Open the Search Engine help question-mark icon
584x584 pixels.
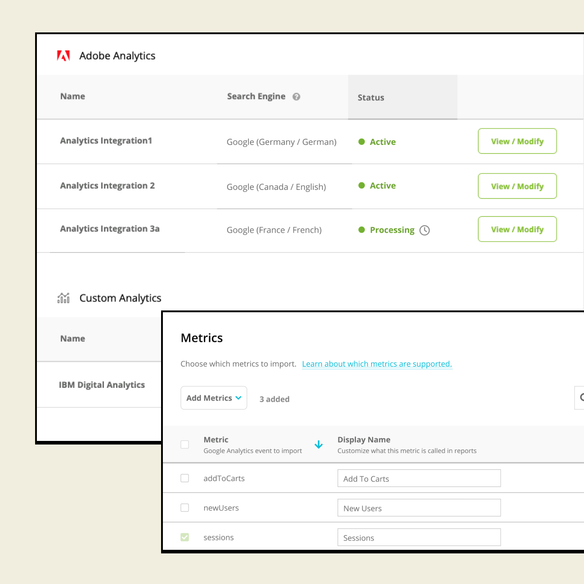click(x=296, y=97)
